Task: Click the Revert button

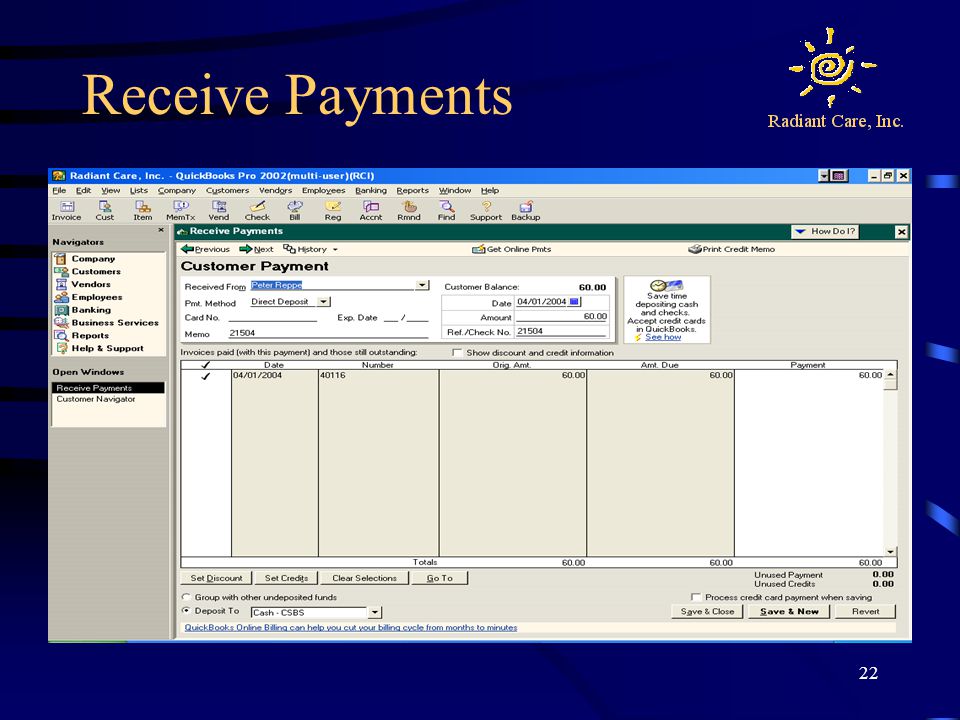Action: (x=865, y=611)
